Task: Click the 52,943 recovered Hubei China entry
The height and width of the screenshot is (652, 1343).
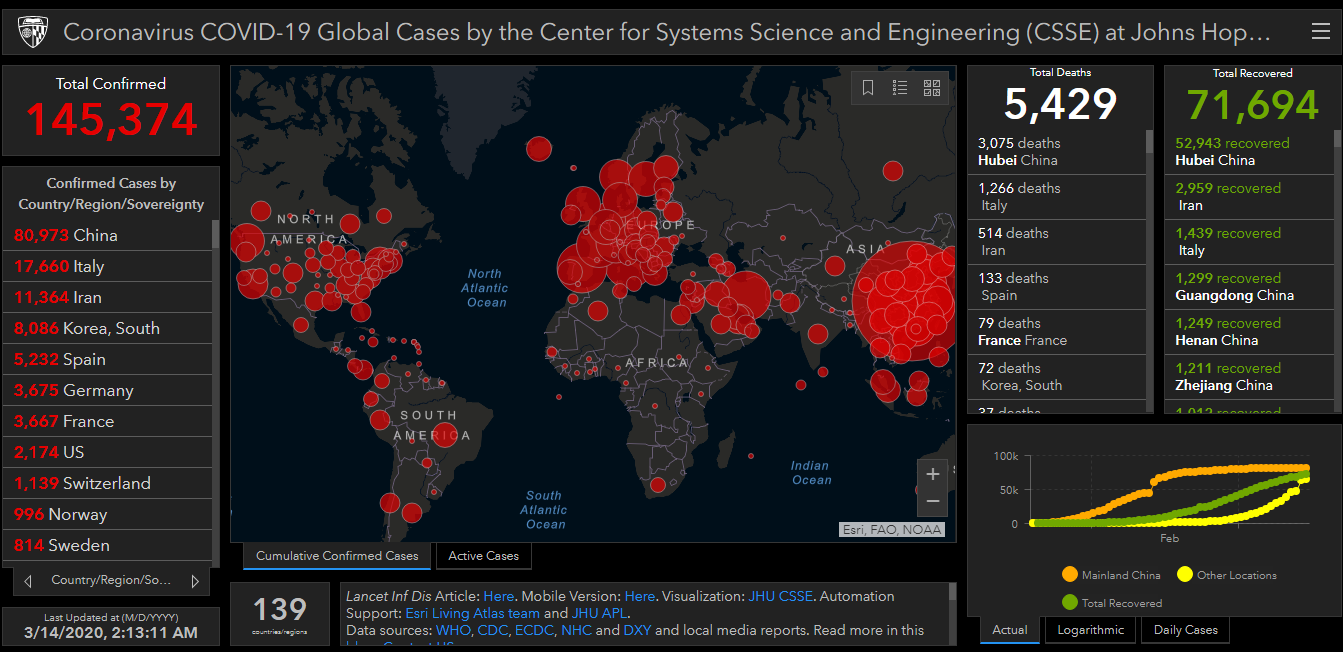Action: pyautogui.click(x=1249, y=152)
